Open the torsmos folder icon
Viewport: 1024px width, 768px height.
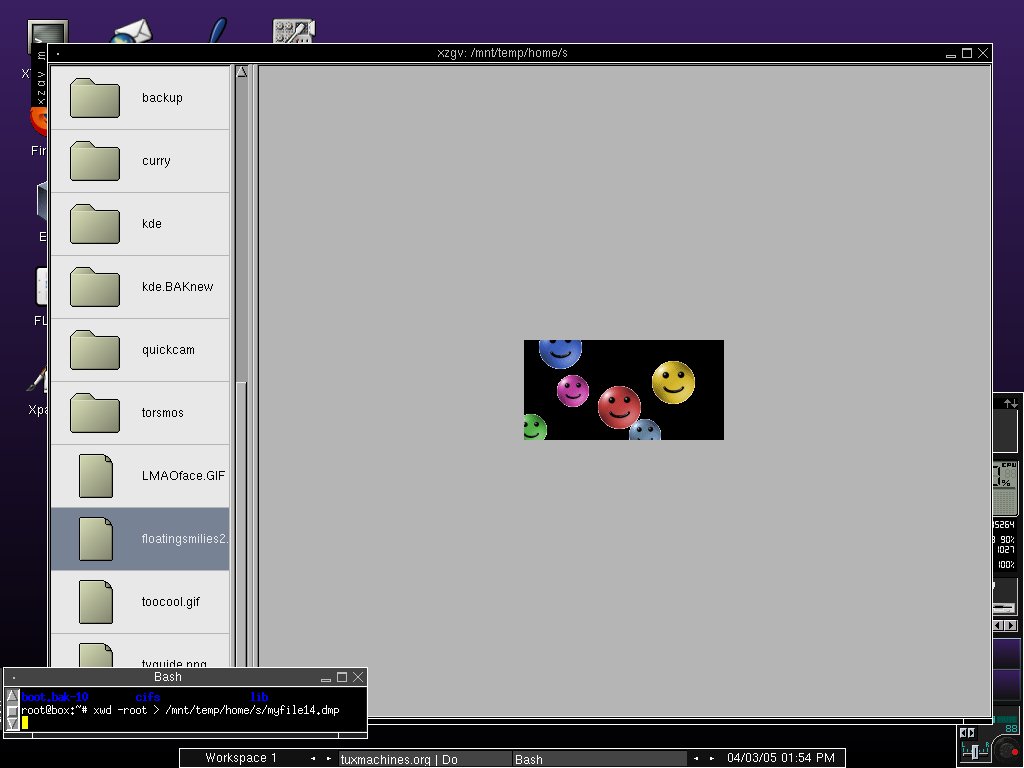95,413
